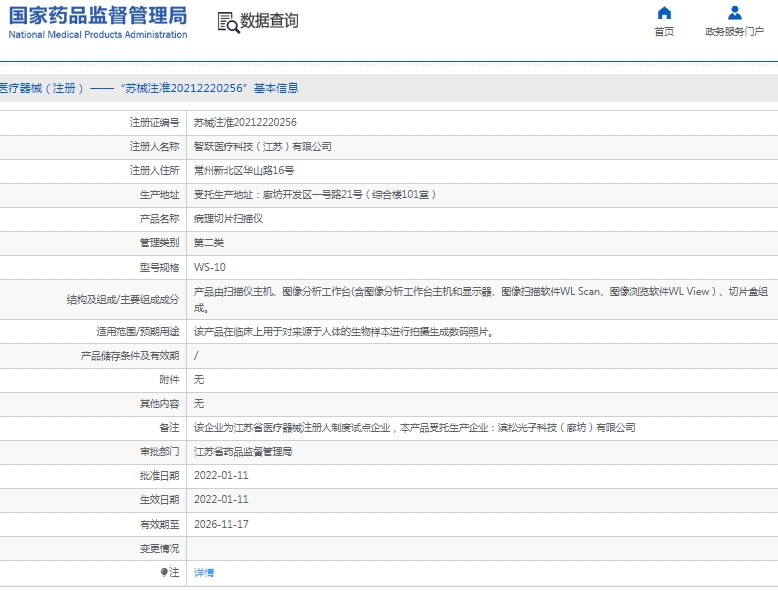This screenshot has width=778, height=591.
Task: Click address 常州新北区华山路16号
Action: tap(244, 171)
